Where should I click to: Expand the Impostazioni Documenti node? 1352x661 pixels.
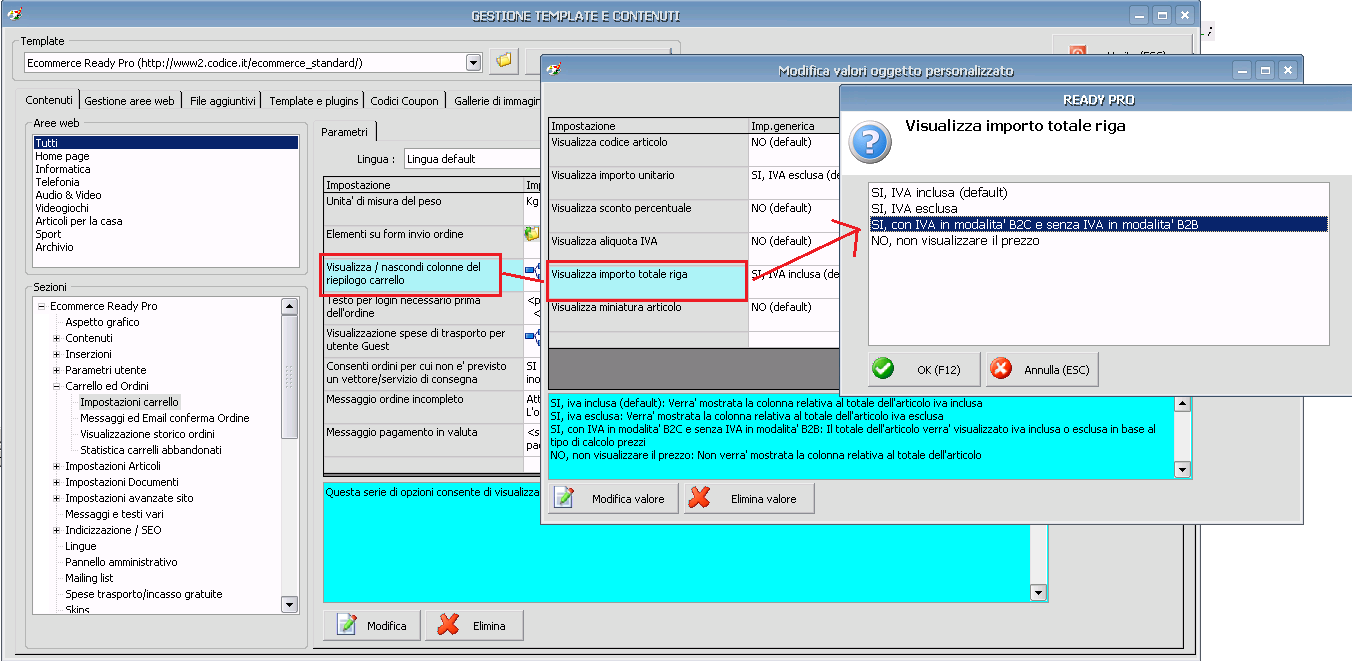pos(57,482)
